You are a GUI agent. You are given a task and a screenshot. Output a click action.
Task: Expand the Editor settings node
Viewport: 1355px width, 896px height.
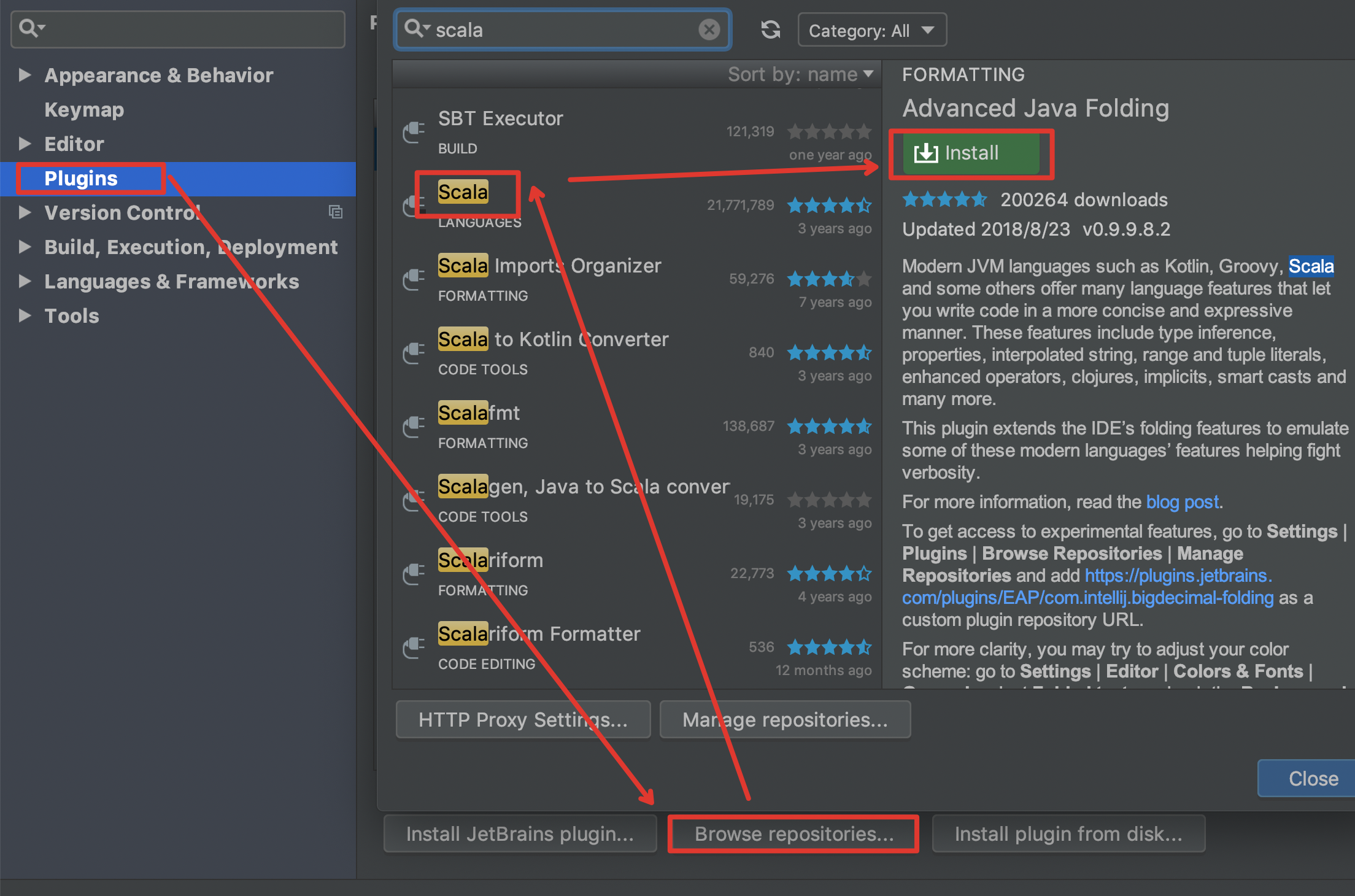pyautogui.click(x=25, y=144)
